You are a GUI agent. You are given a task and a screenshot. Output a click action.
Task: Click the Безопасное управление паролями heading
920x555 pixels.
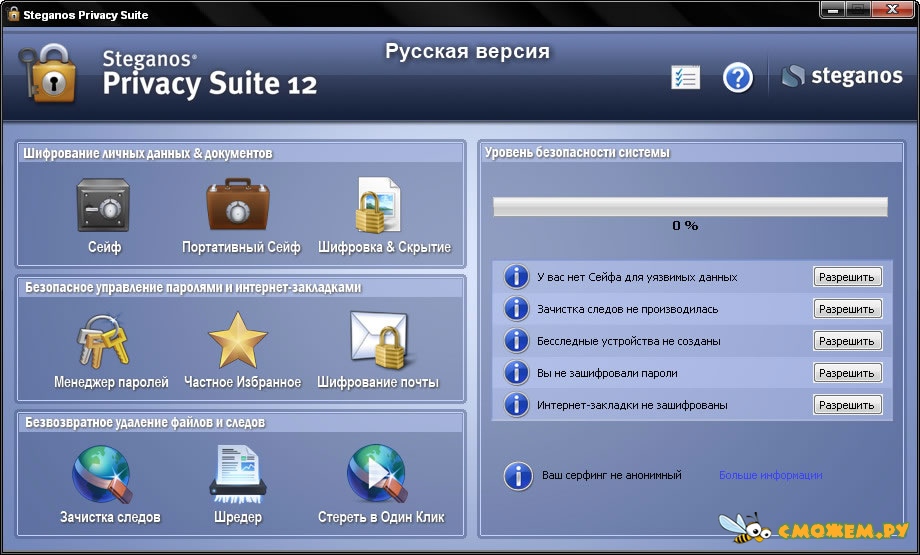click(x=193, y=287)
